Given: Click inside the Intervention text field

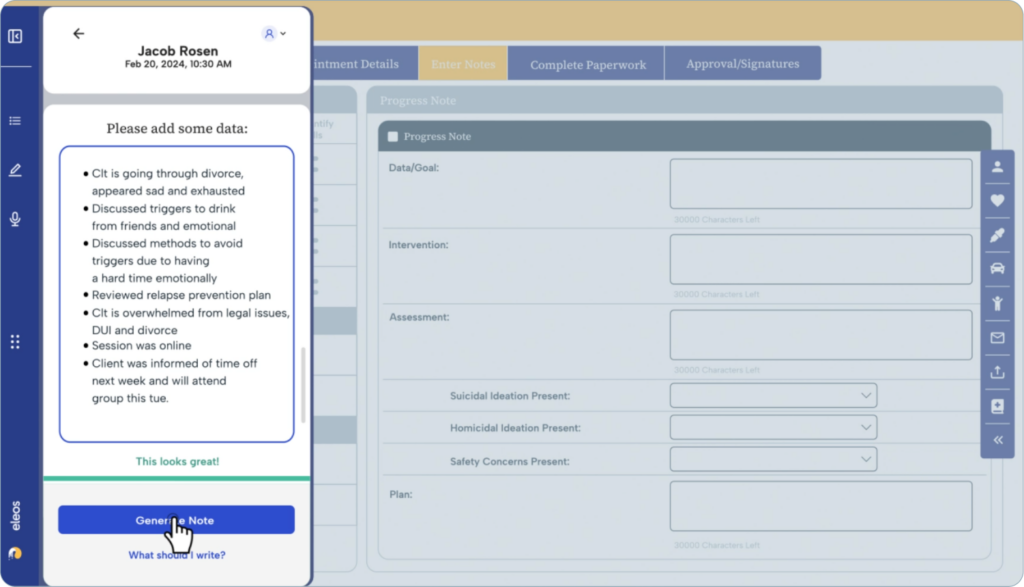Looking at the screenshot, I should 820,258.
